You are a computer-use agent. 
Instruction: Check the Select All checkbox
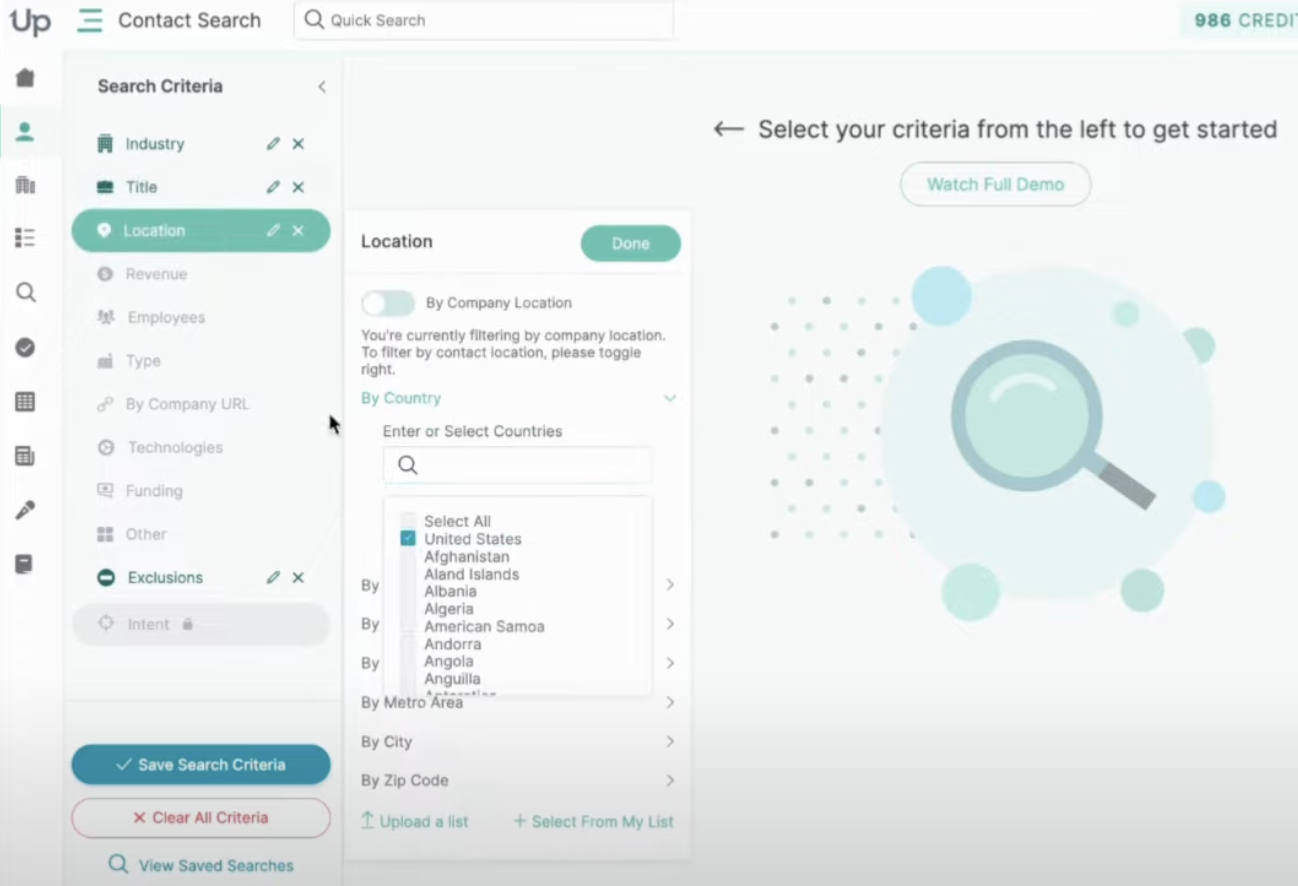tap(408, 521)
